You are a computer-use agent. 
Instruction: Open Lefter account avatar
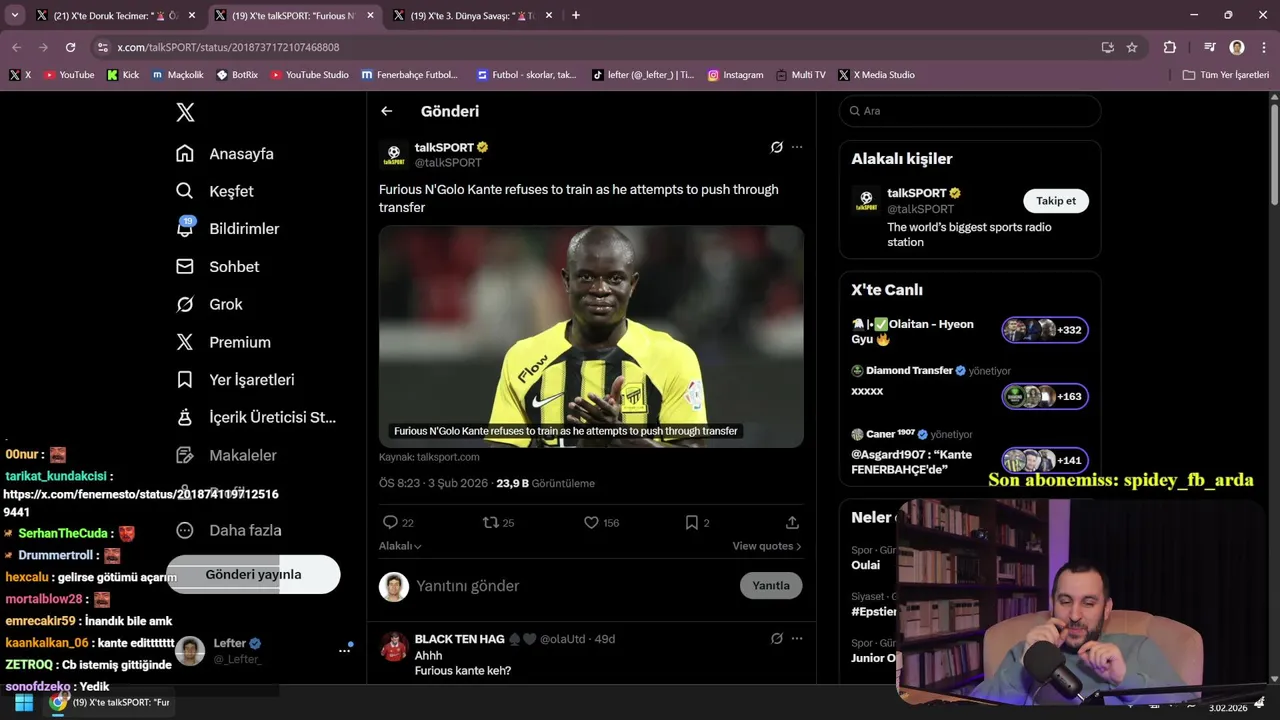click(x=190, y=650)
